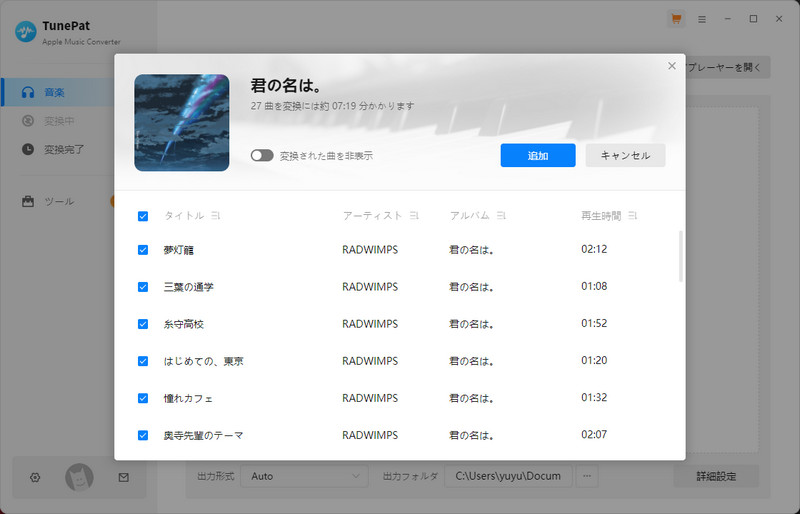
Task: Open the 出力形式 Auto dropdown
Action: (x=305, y=476)
